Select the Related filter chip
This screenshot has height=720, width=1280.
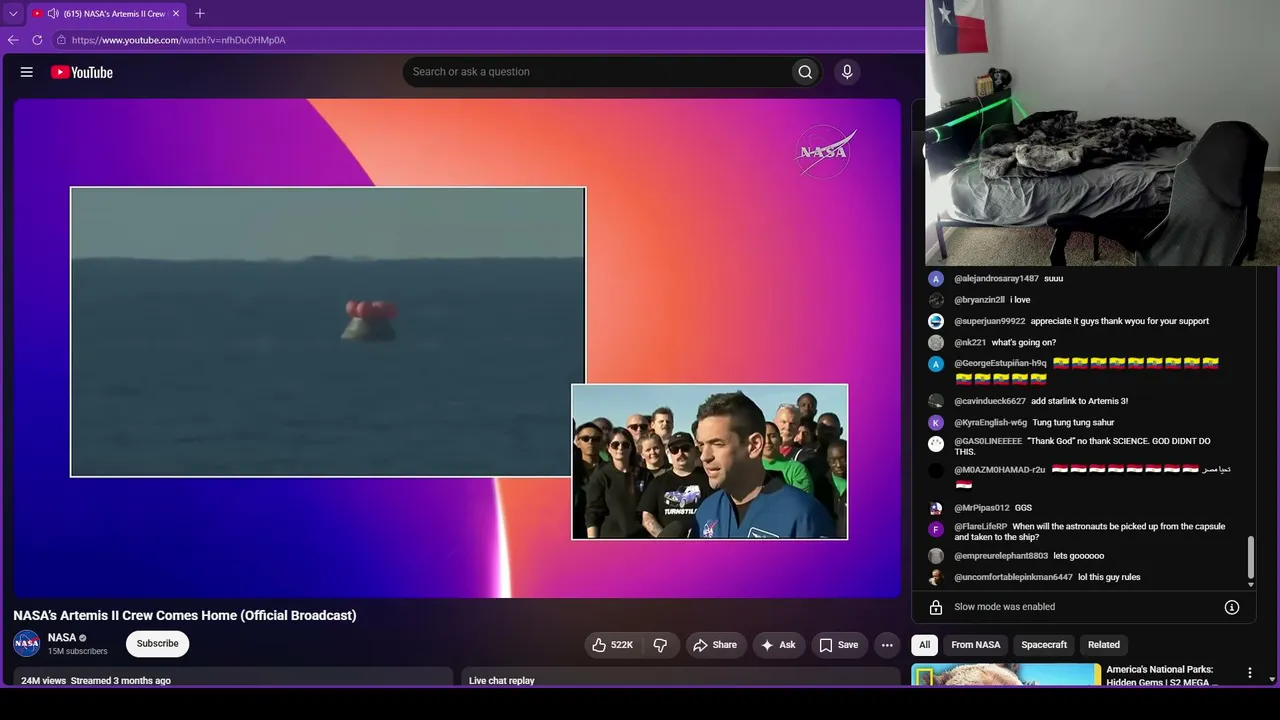(x=1104, y=645)
